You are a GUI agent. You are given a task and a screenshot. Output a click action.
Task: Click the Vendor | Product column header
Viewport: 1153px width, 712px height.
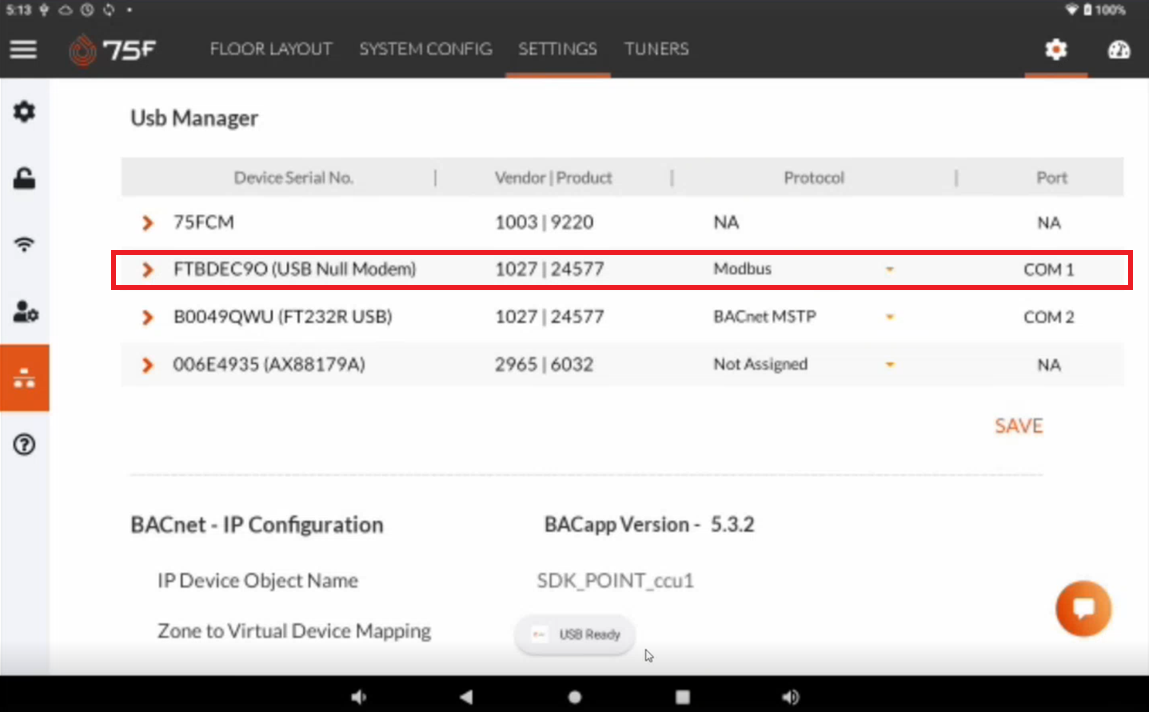pos(553,177)
